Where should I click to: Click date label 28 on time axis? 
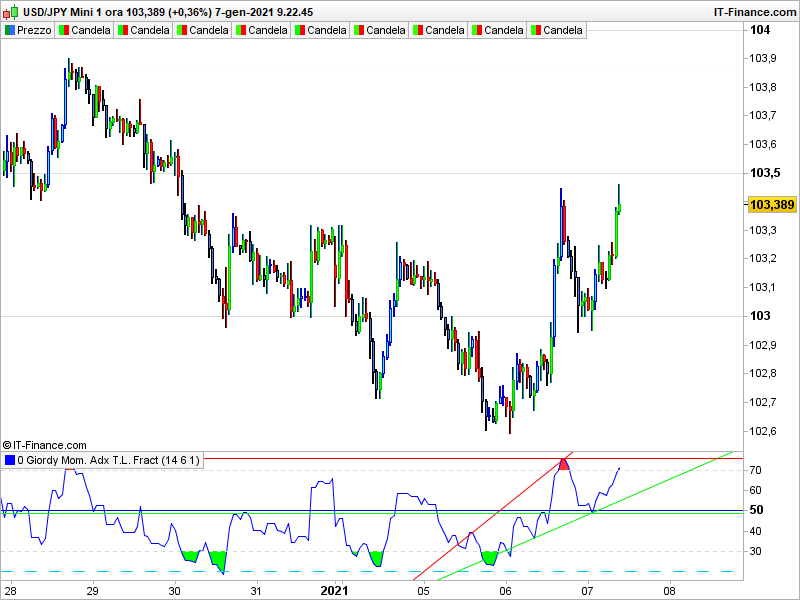coord(10,591)
